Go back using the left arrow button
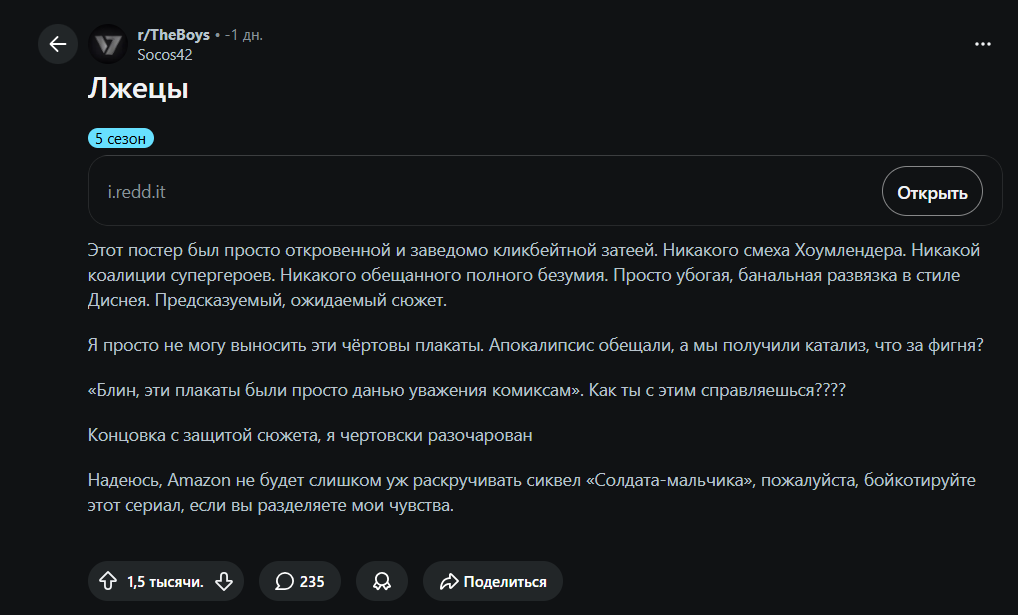1018x615 pixels. (x=58, y=44)
